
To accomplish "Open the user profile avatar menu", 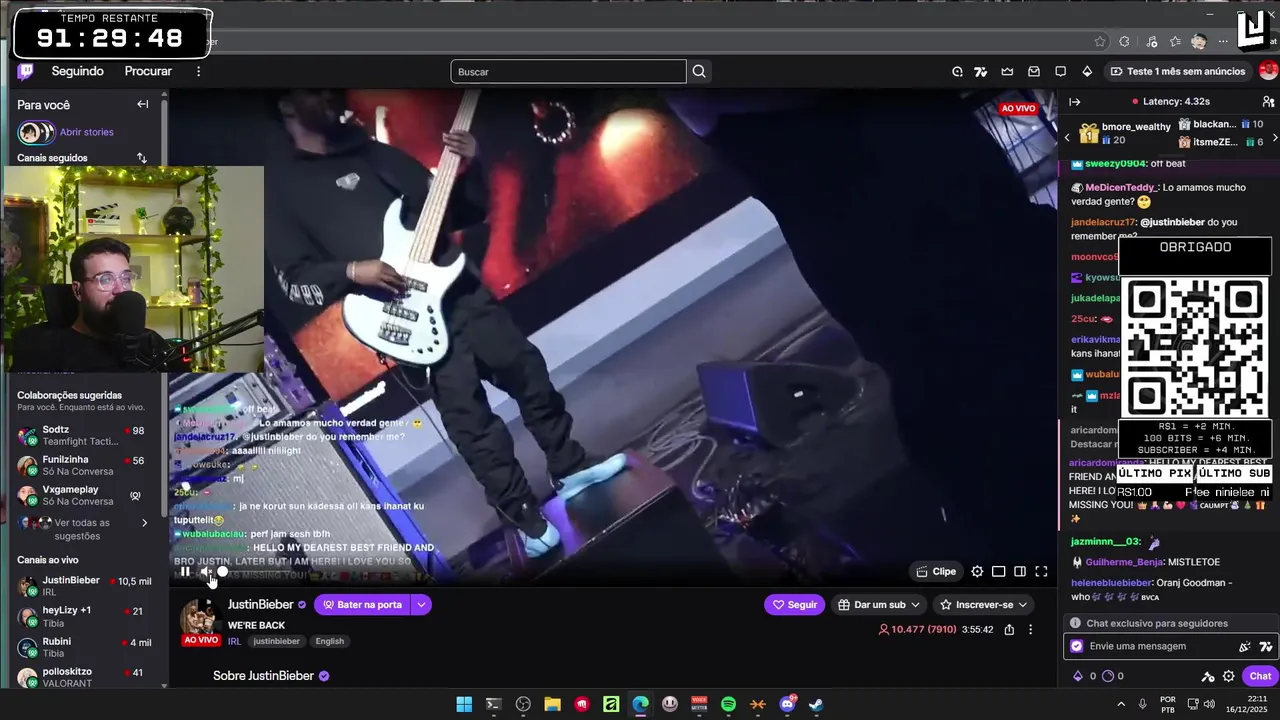I will point(1268,71).
